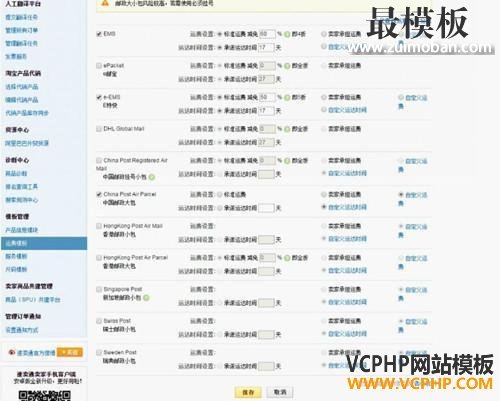The height and width of the screenshot is (401, 500).
Task: Click green discount icon in the EMS row
Action: [287, 34]
